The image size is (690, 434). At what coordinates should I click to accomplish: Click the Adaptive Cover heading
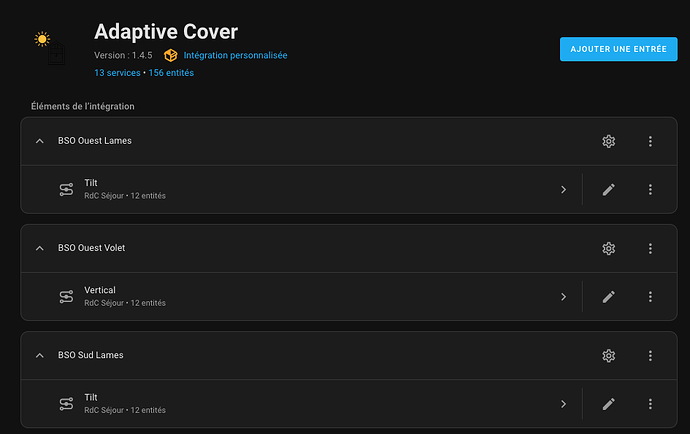[166, 32]
